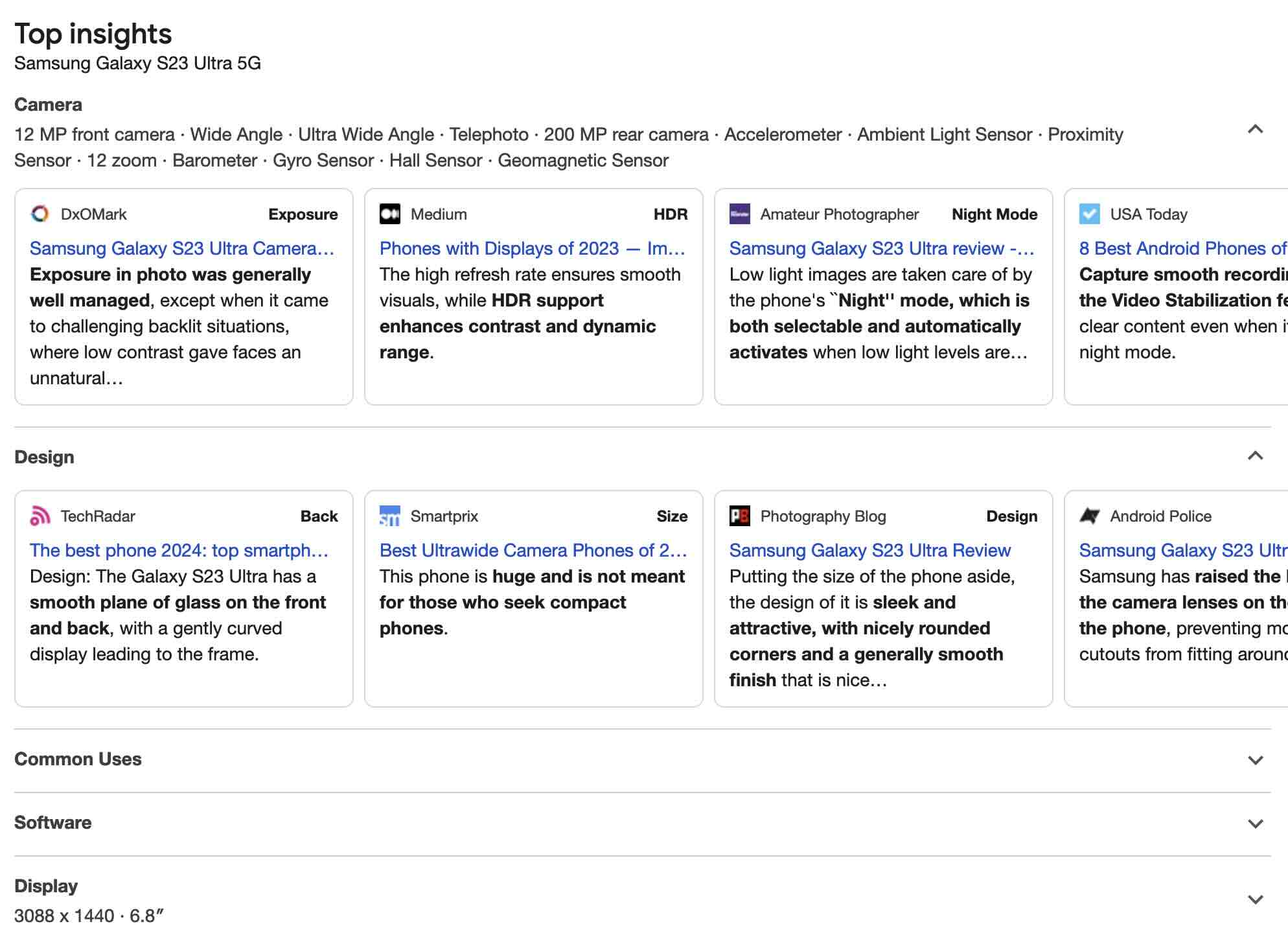Click the DxOMark logo icon
This screenshot has width=1288, height=937.
point(40,214)
